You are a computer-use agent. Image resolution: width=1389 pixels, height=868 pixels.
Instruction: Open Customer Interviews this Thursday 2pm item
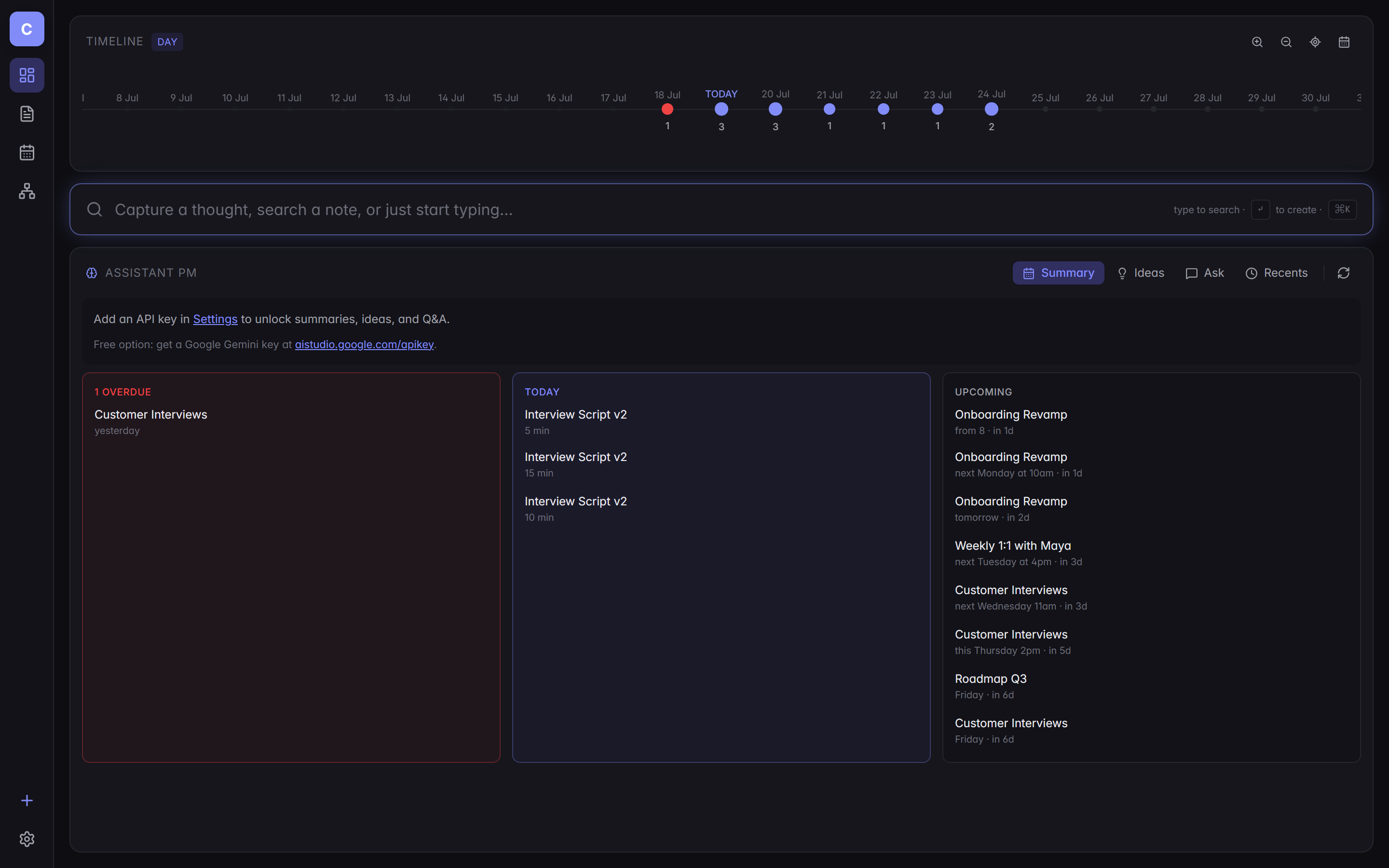[1151, 642]
